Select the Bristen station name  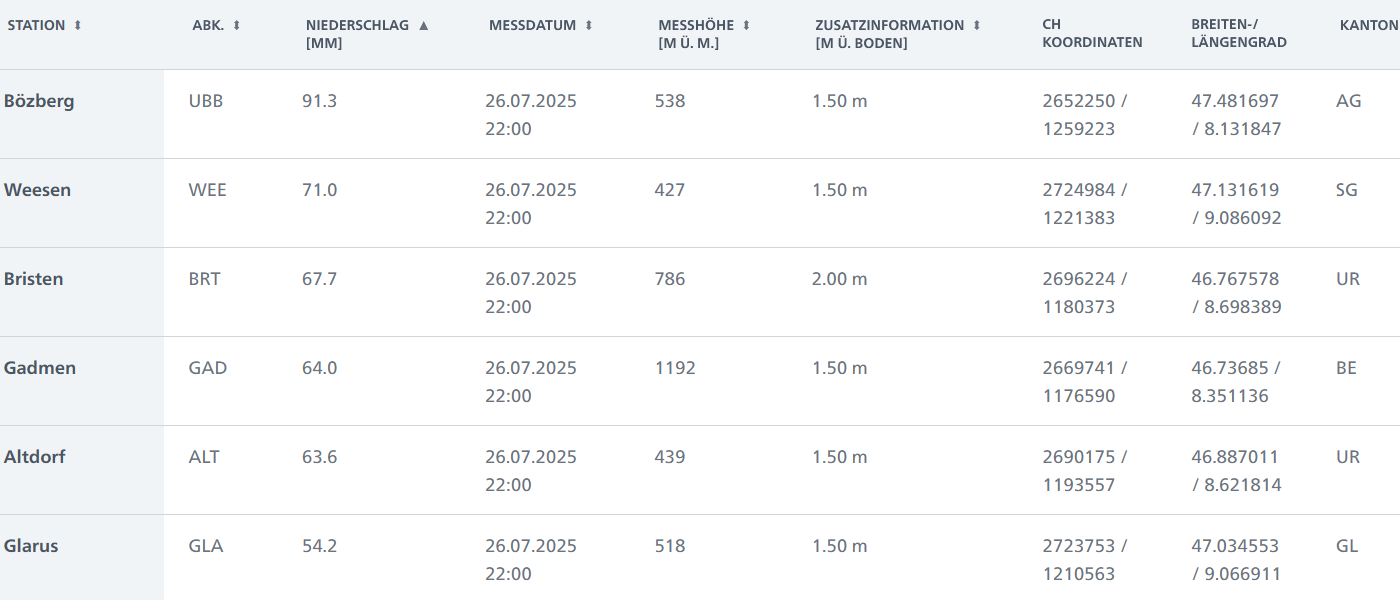click(33, 279)
